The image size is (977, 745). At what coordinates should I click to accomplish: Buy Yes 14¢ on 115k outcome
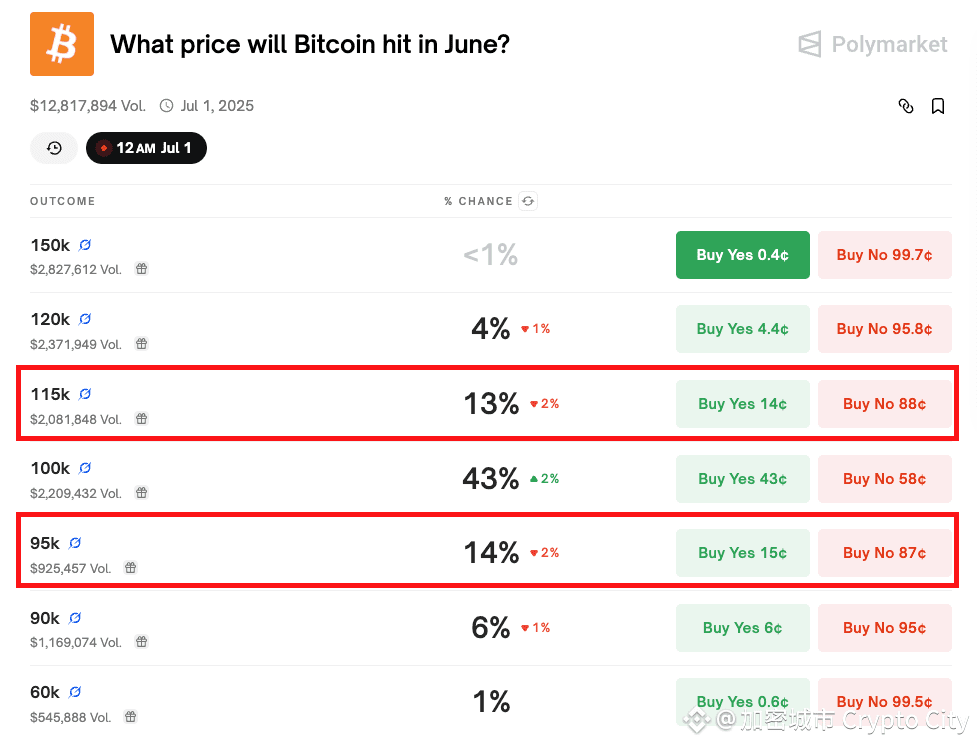[x=743, y=404]
